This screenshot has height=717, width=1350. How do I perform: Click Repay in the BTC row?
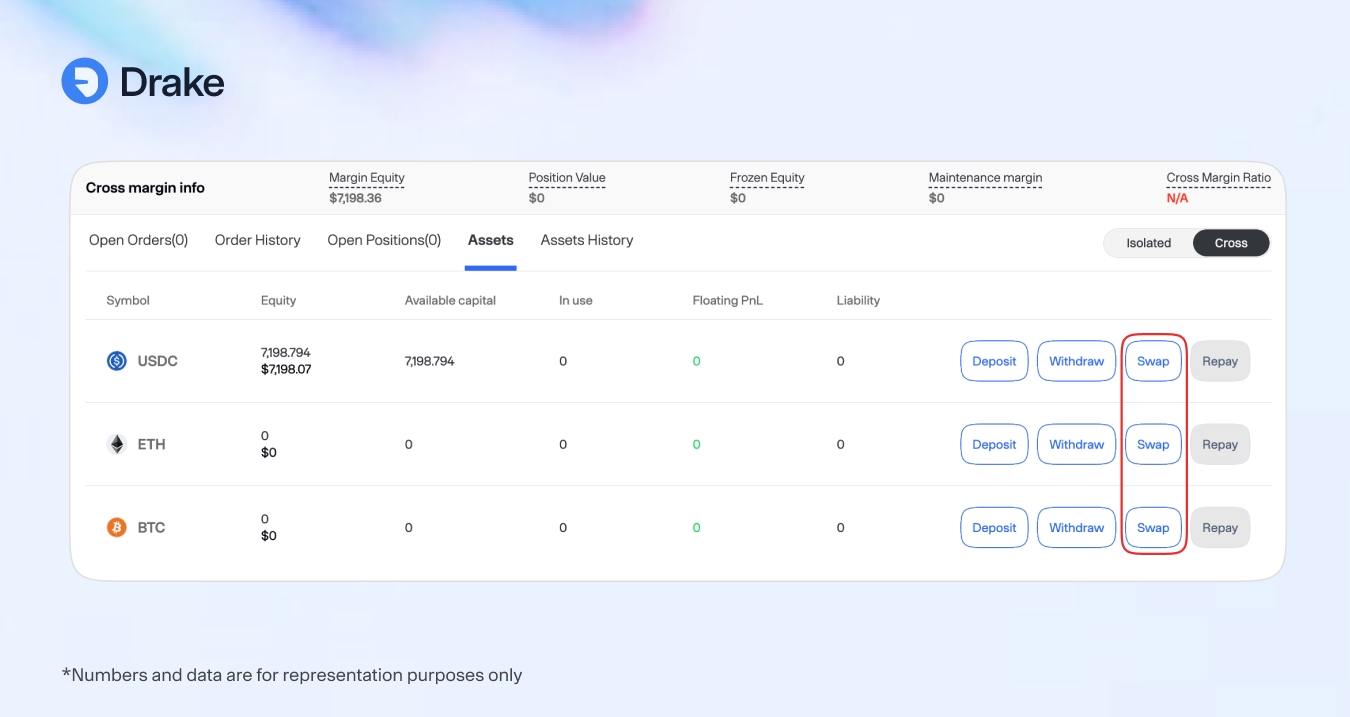click(1219, 528)
